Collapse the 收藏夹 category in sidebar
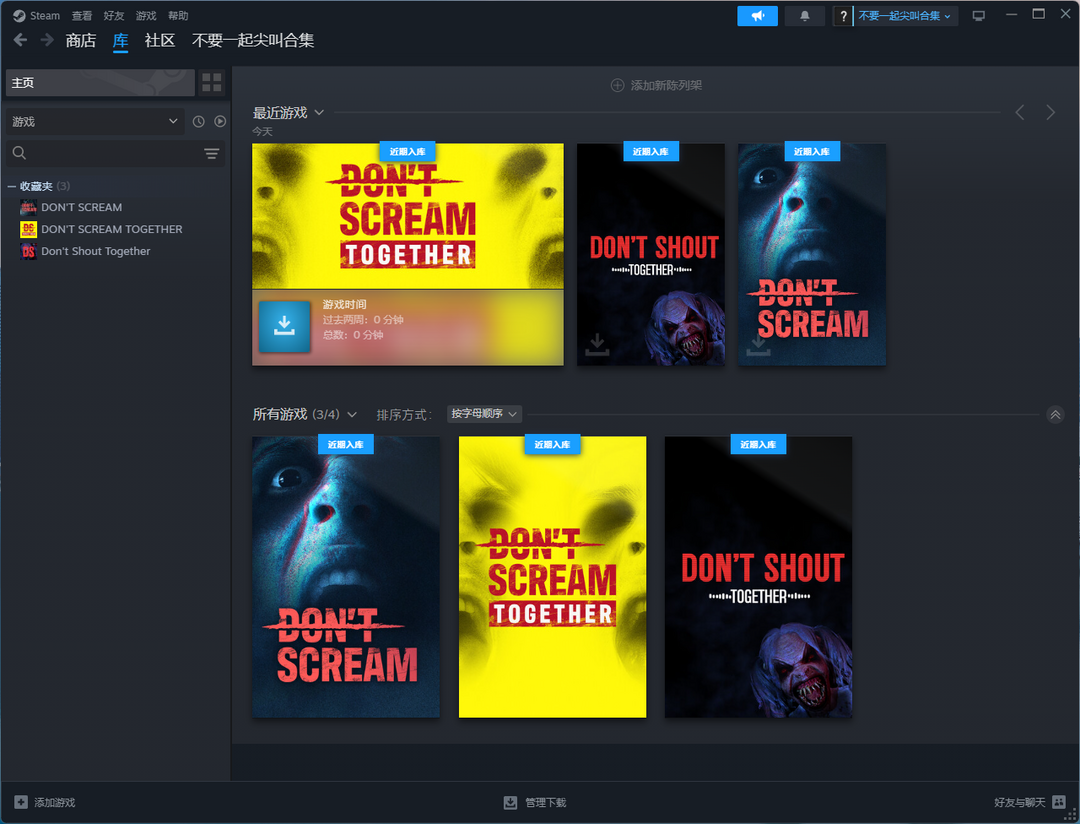The image size is (1080, 824). (12, 187)
